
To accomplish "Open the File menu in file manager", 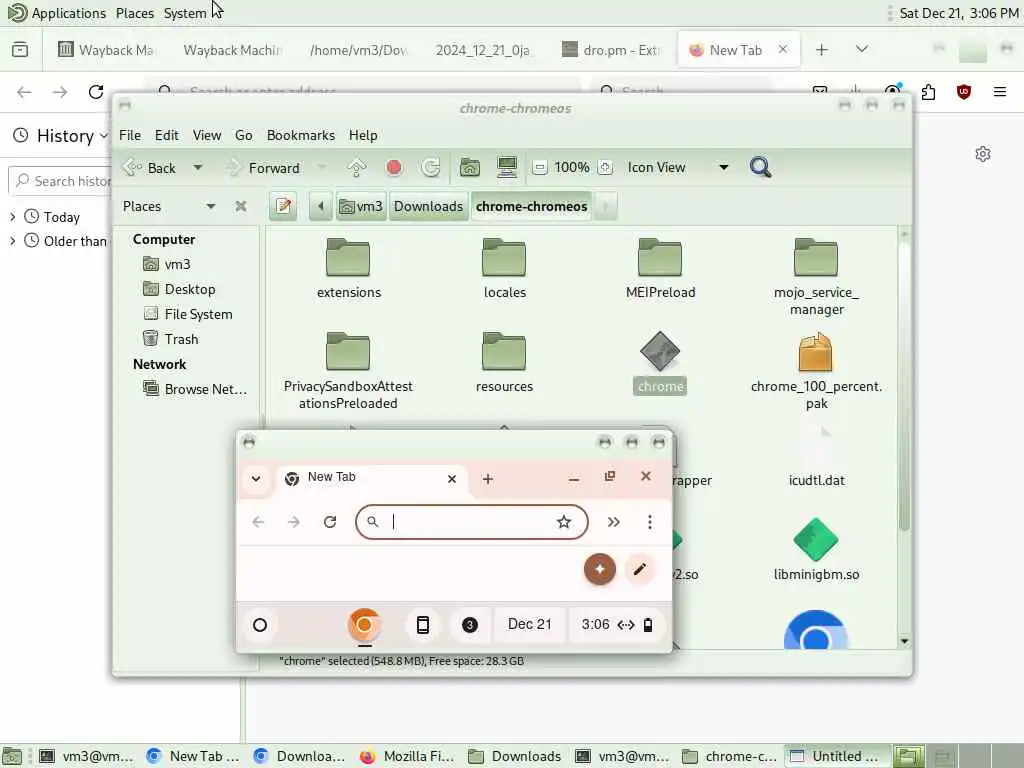I will (x=129, y=135).
